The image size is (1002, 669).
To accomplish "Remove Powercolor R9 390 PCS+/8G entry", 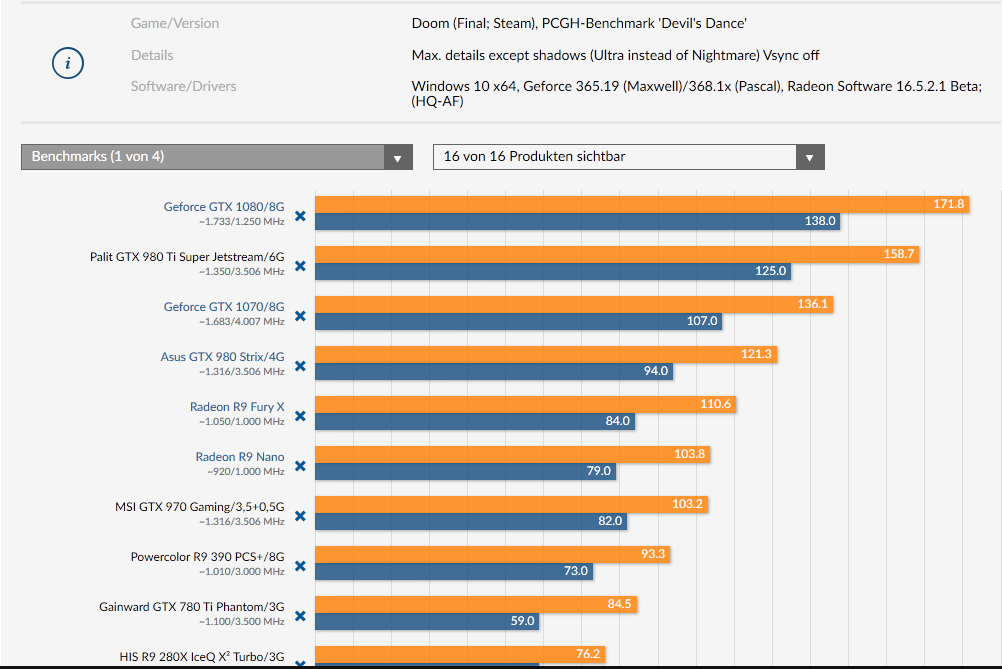I will [x=299, y=567].
